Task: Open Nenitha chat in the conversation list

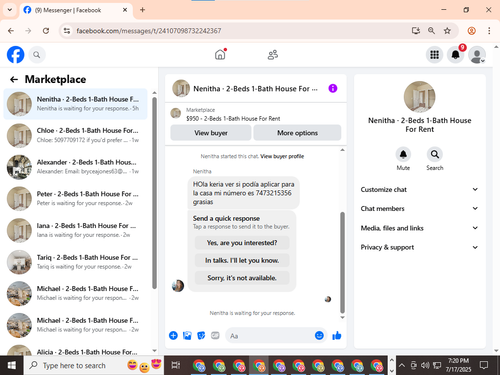Action: click(x=76, y=104)
